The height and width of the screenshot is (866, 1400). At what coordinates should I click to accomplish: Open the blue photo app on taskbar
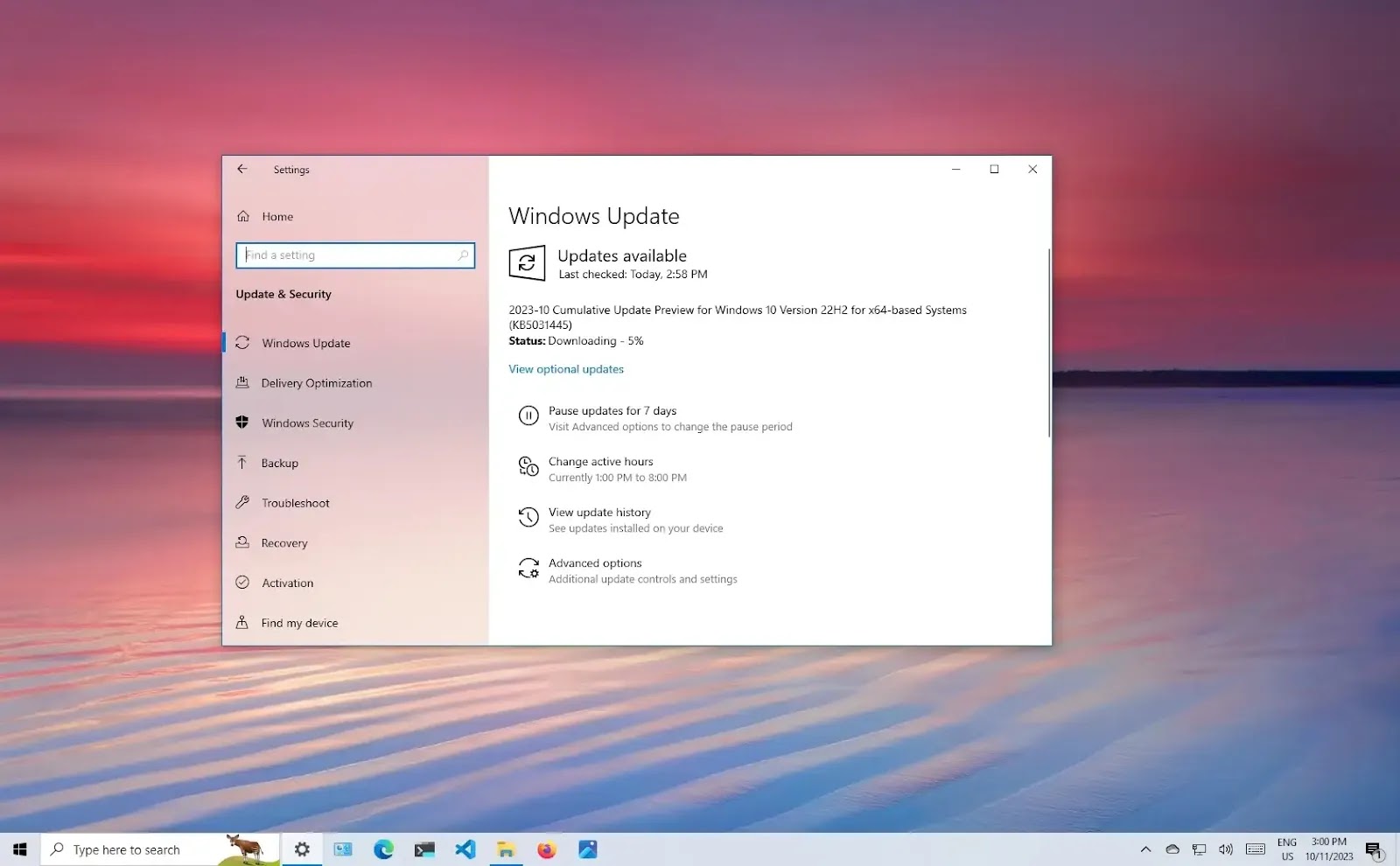pos(588,849)
